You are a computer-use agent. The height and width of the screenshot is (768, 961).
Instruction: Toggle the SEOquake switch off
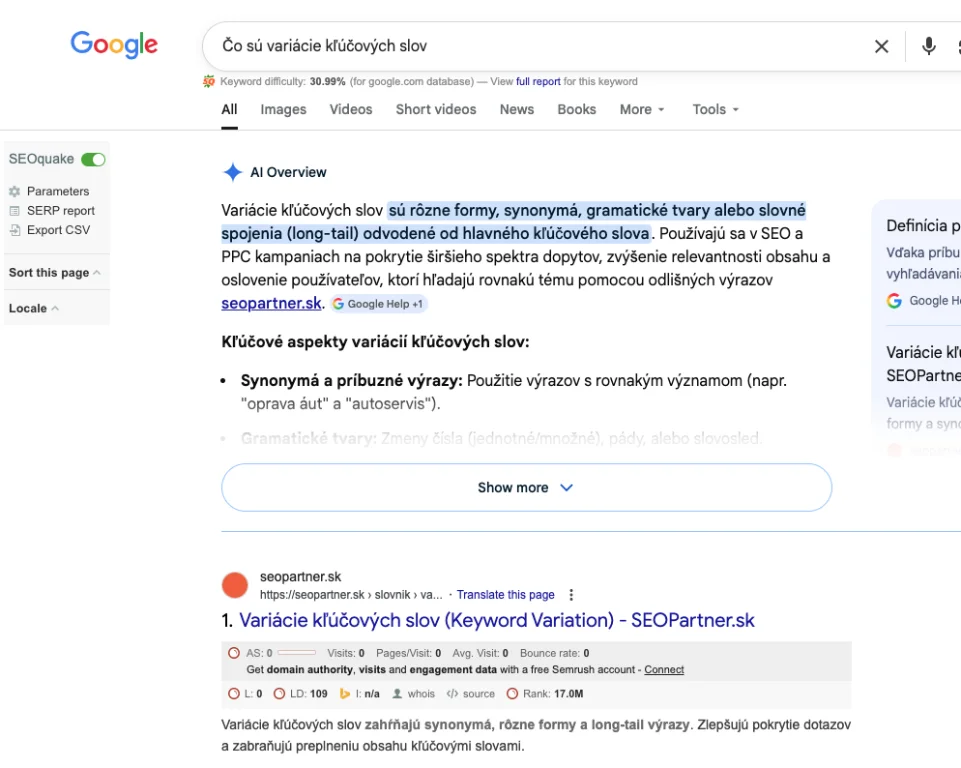pyautogui.click(x=93, y=159)
